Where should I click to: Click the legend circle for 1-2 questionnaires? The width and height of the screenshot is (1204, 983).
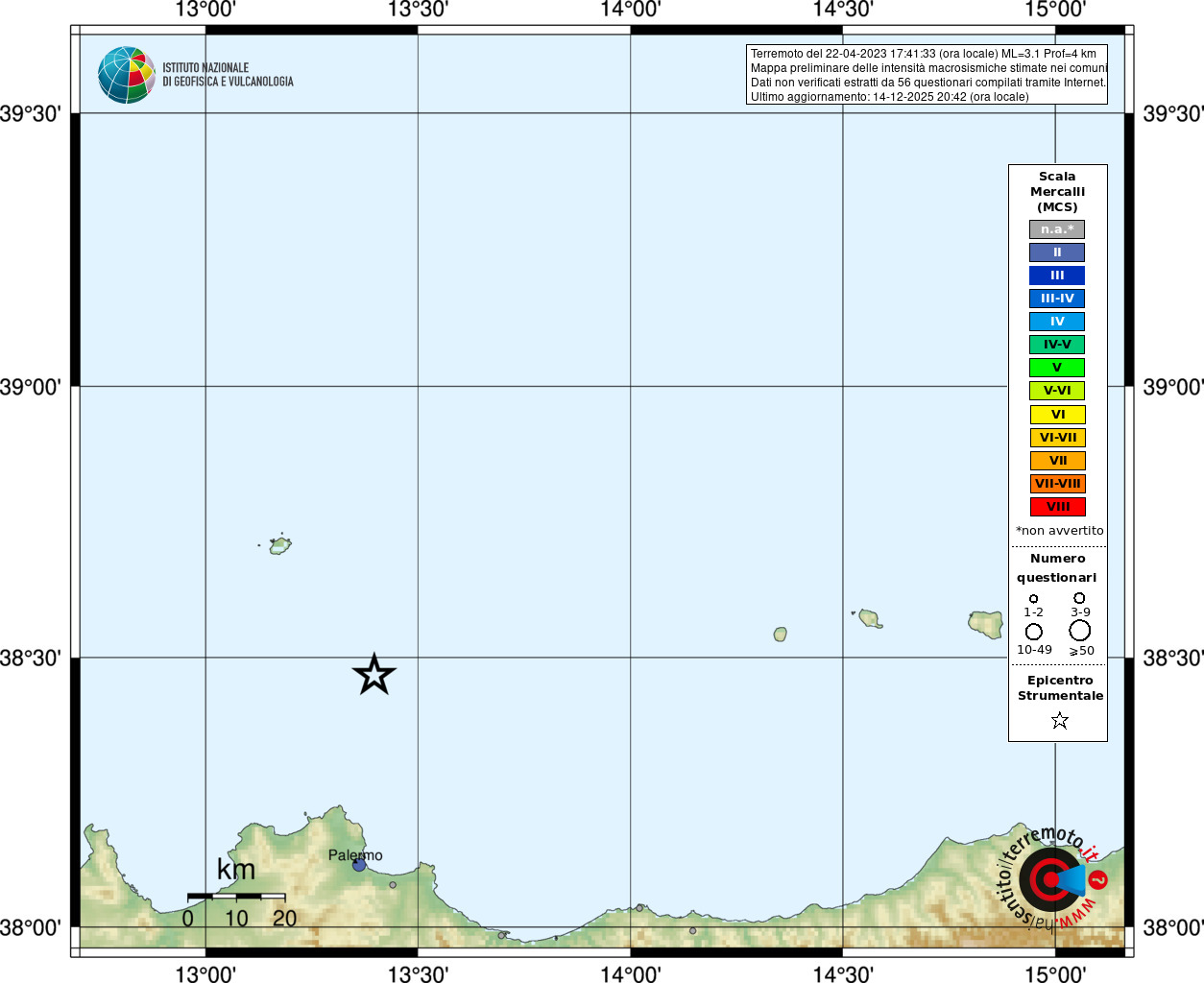coord(1034,599)
